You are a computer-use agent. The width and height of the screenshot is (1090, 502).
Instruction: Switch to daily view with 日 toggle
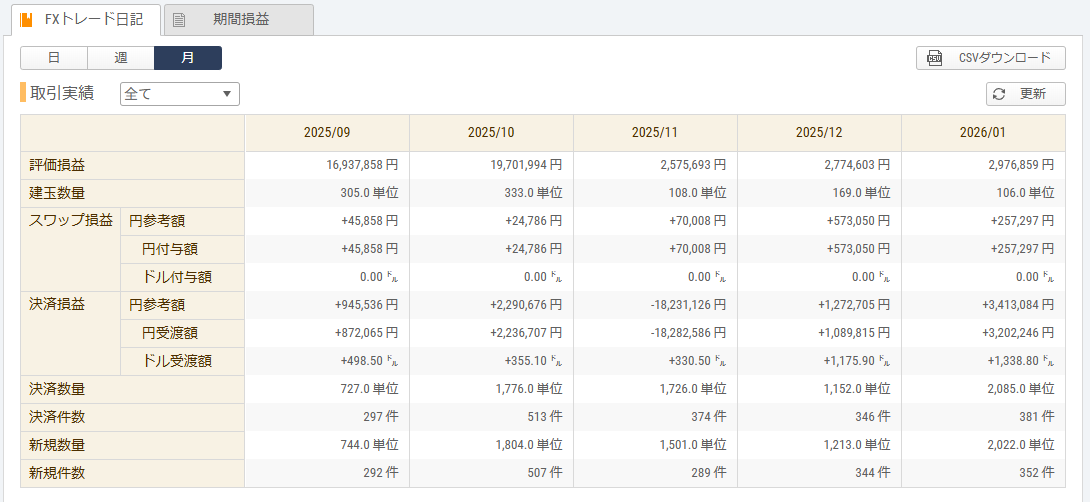point(54,58)
